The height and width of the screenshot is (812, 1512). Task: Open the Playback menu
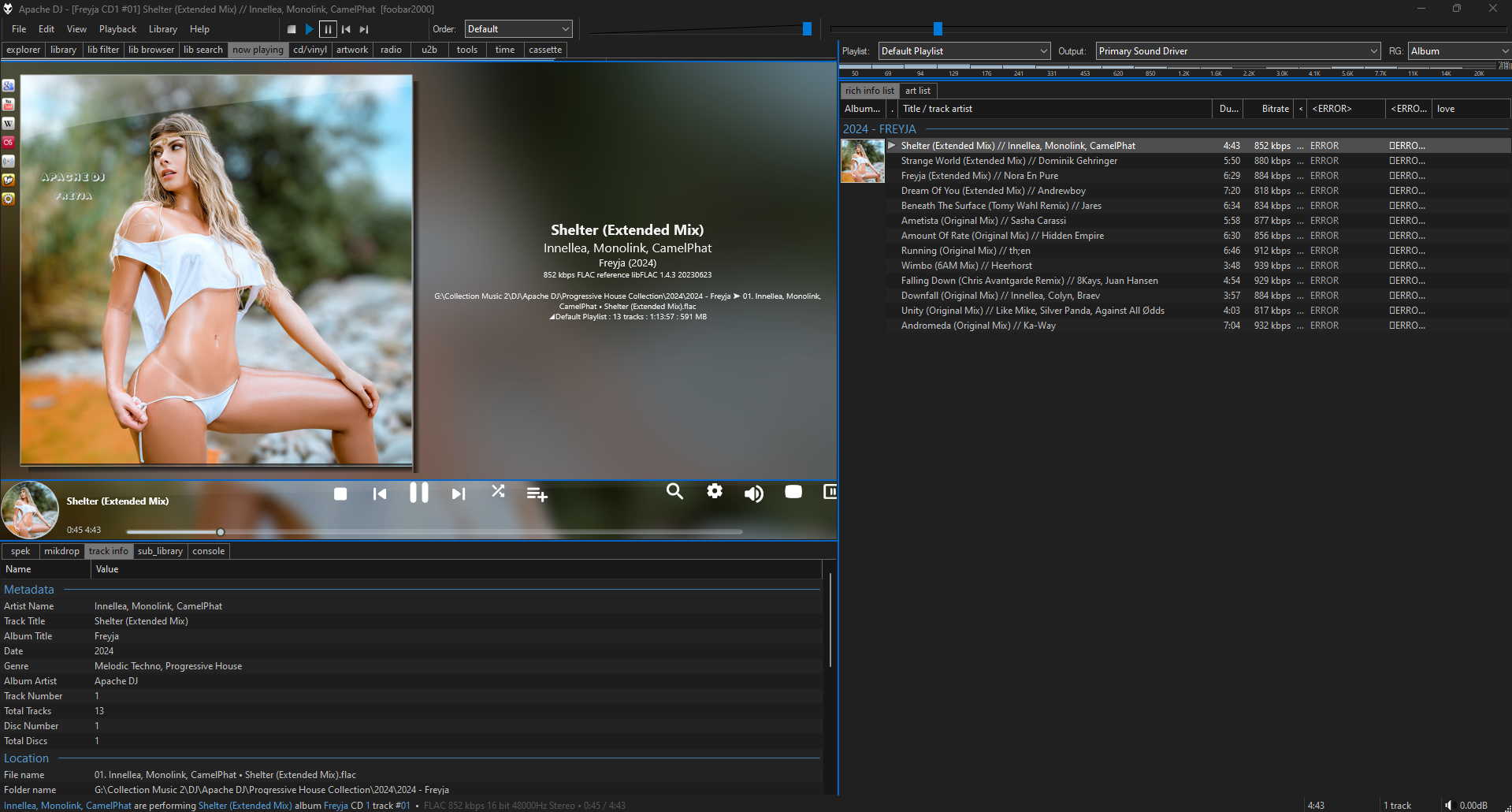click(117, 29)
